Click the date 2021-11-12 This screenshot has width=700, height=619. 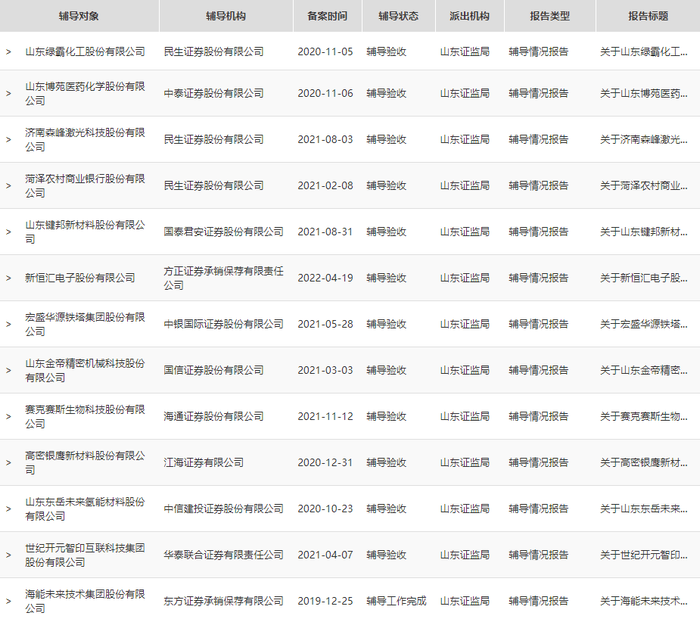point(325,417)
